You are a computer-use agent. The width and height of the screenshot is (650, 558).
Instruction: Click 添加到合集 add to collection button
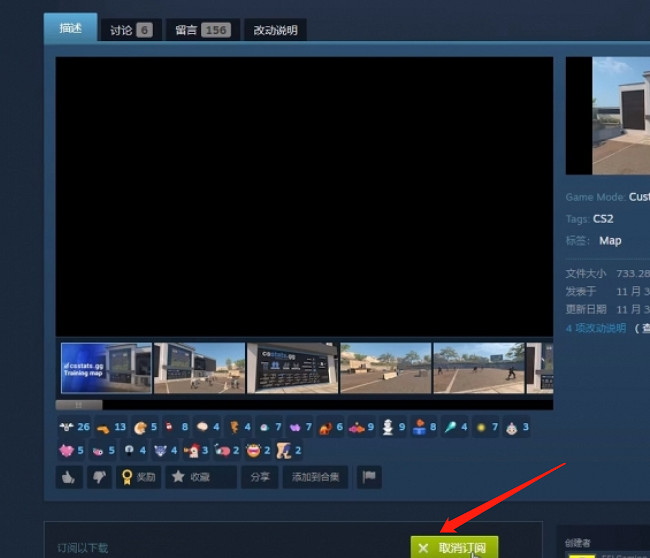[x=315, y=477]
